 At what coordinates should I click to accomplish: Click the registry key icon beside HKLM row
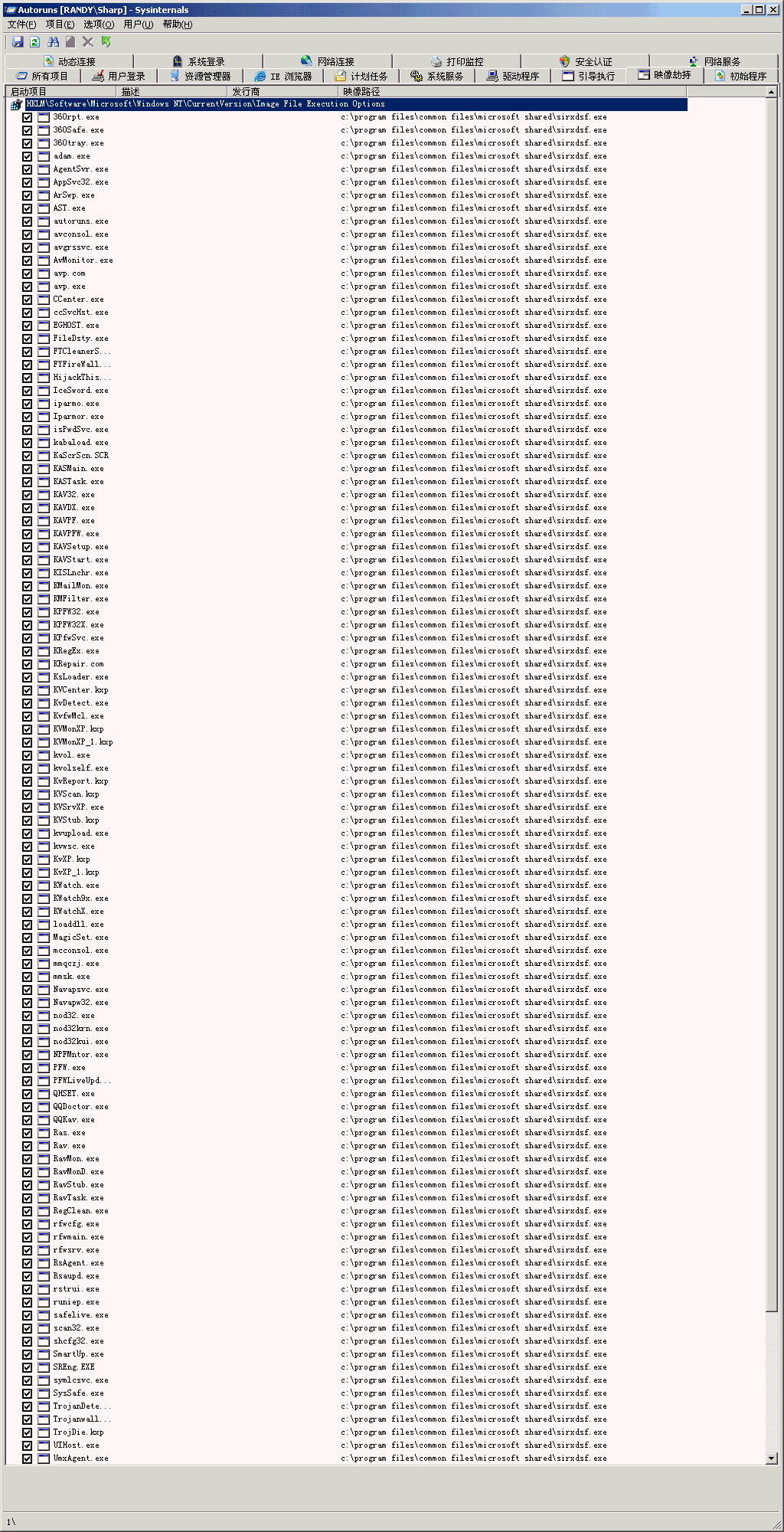click(x=16, y=105)
